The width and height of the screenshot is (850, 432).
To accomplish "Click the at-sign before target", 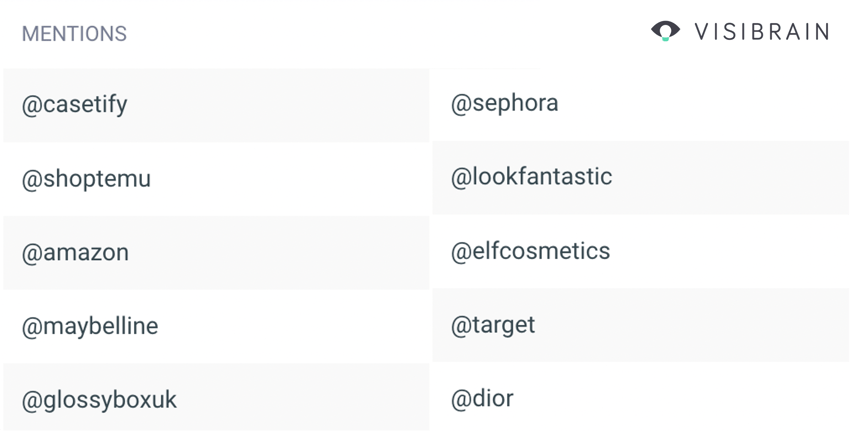I will click(461, 326).
